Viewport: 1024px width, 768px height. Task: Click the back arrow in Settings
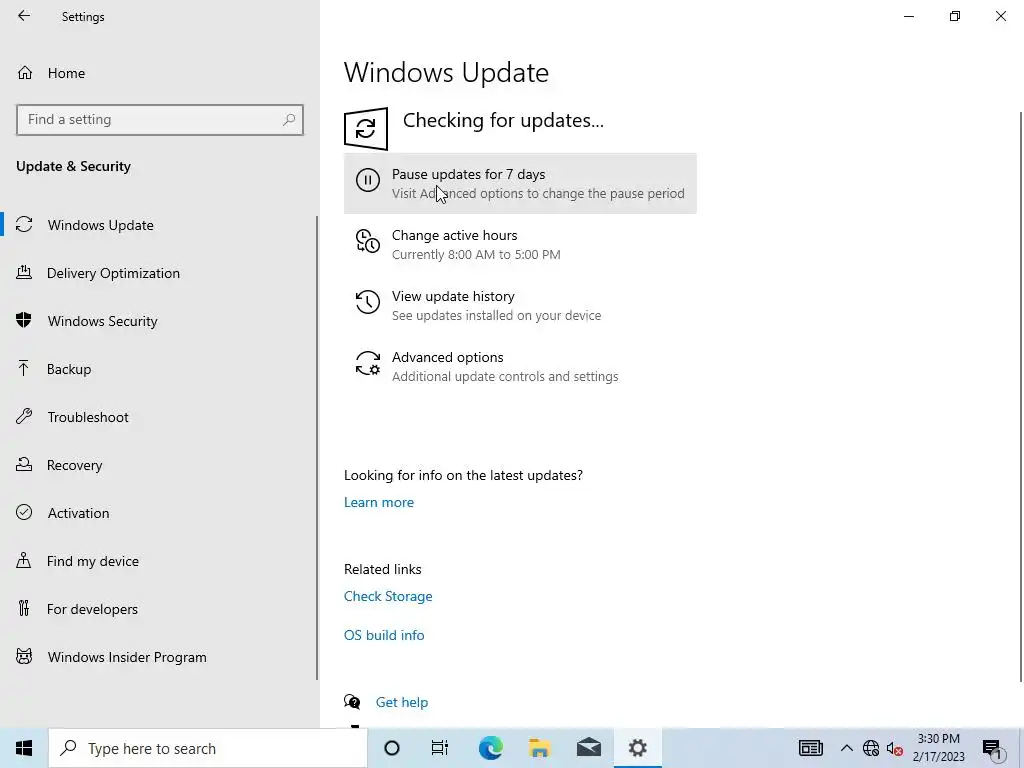[x=24, y=16]
